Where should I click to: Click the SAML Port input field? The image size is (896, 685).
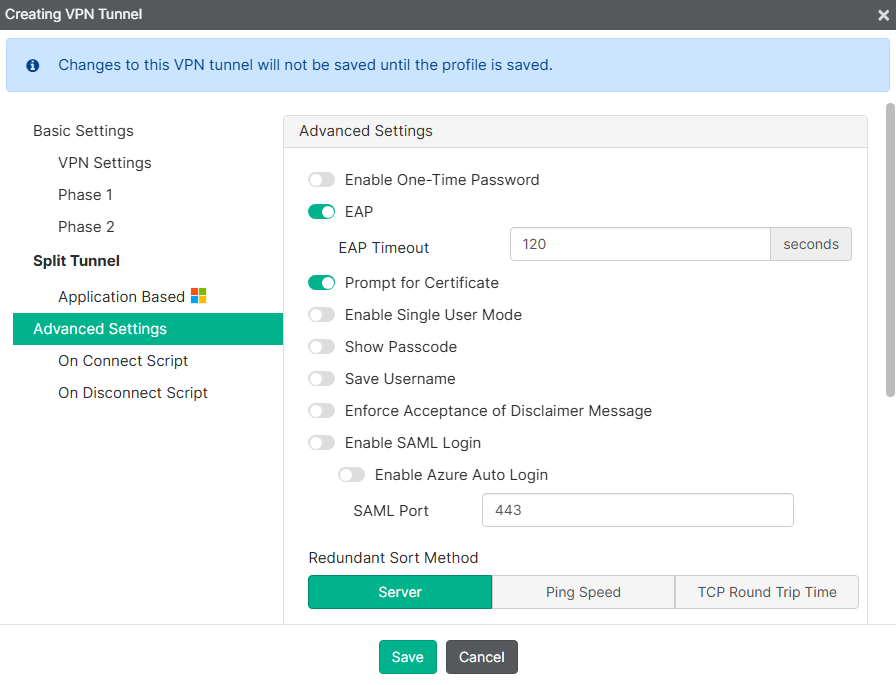(637, 510)
